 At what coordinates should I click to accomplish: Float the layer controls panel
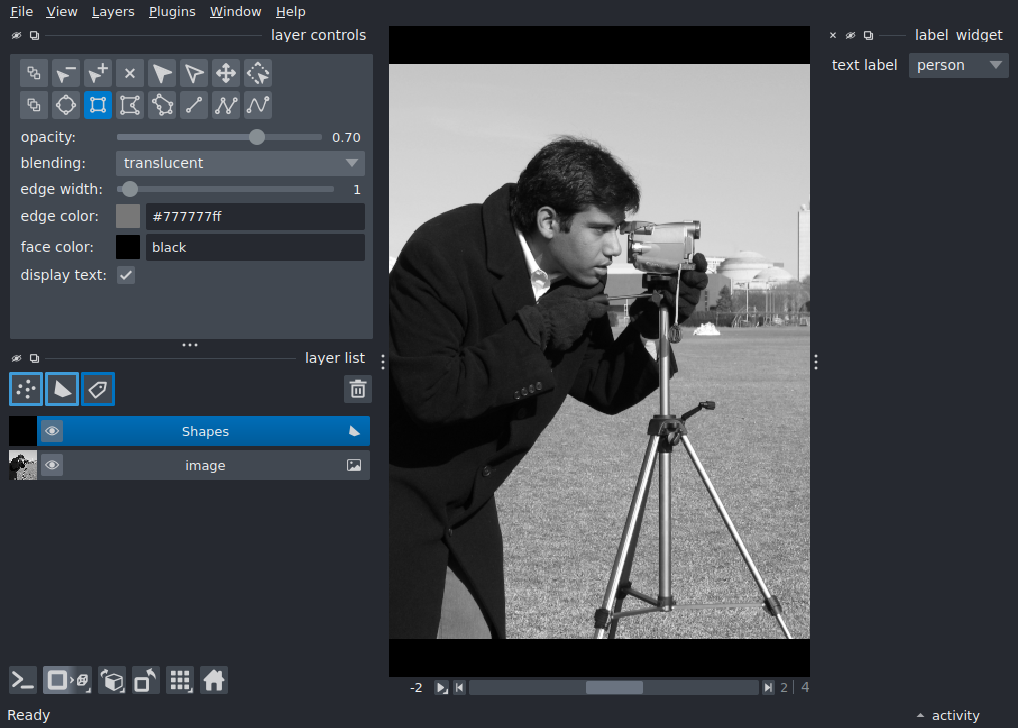tap(34, 35)
